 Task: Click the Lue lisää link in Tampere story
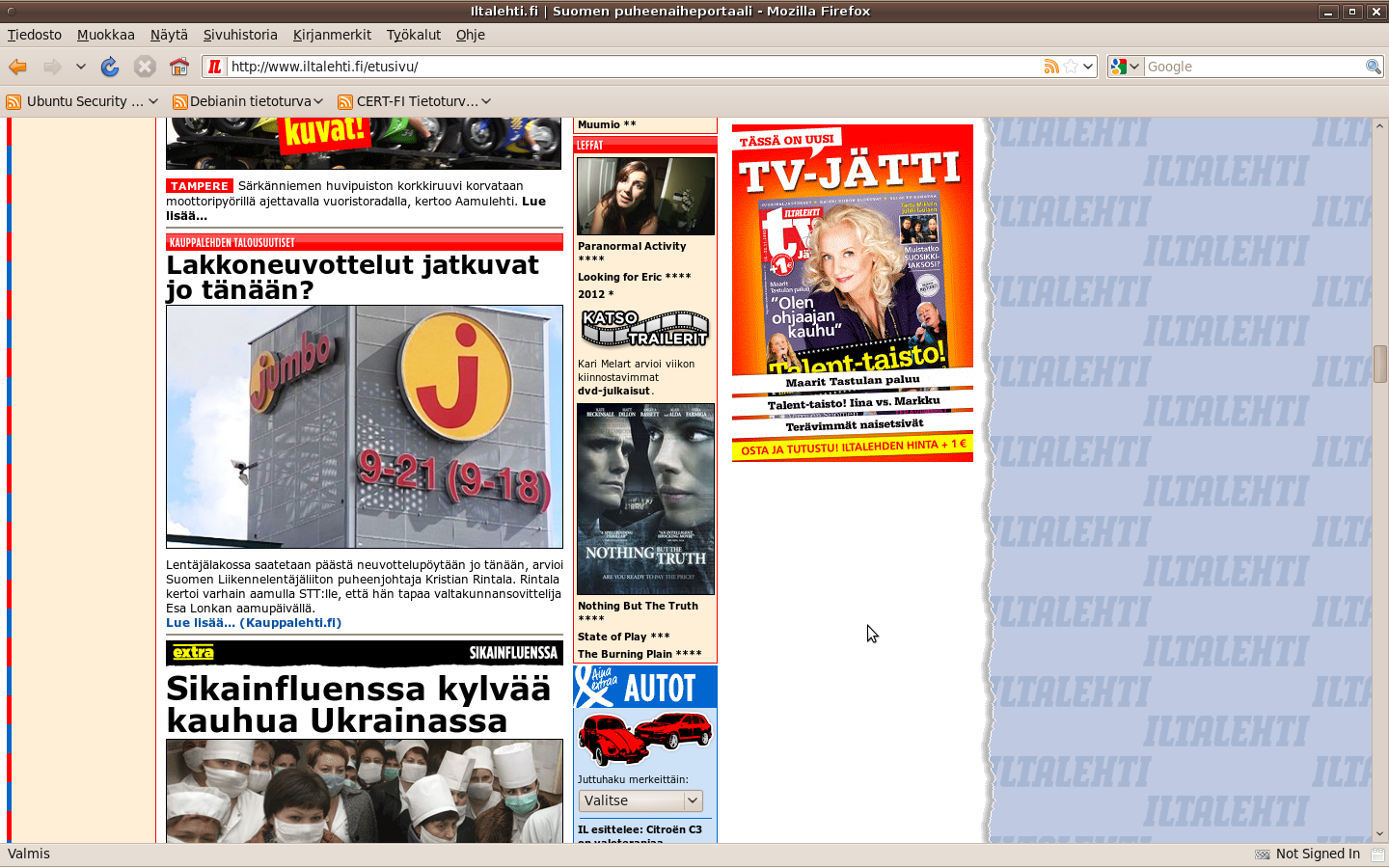pos(356,208)
